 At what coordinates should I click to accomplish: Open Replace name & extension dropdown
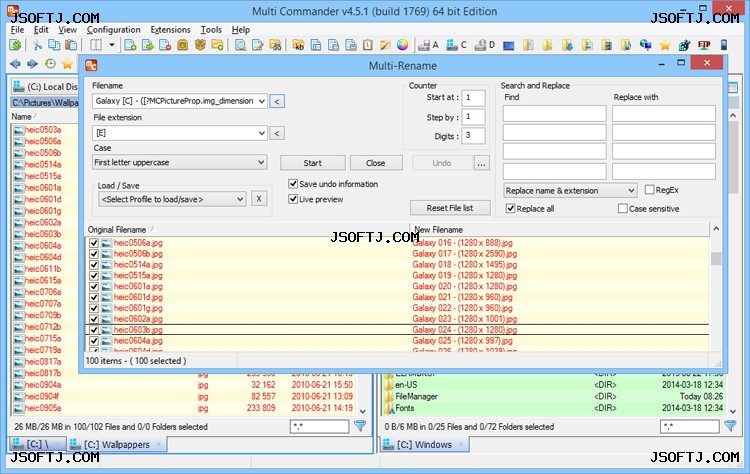coord(631,190)
